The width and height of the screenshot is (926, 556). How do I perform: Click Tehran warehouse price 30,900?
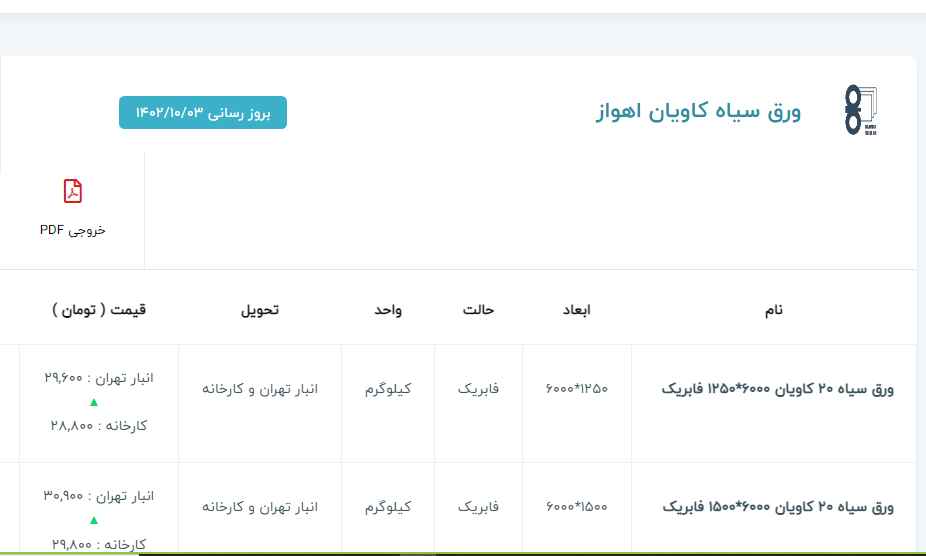[x=99, y=496]
